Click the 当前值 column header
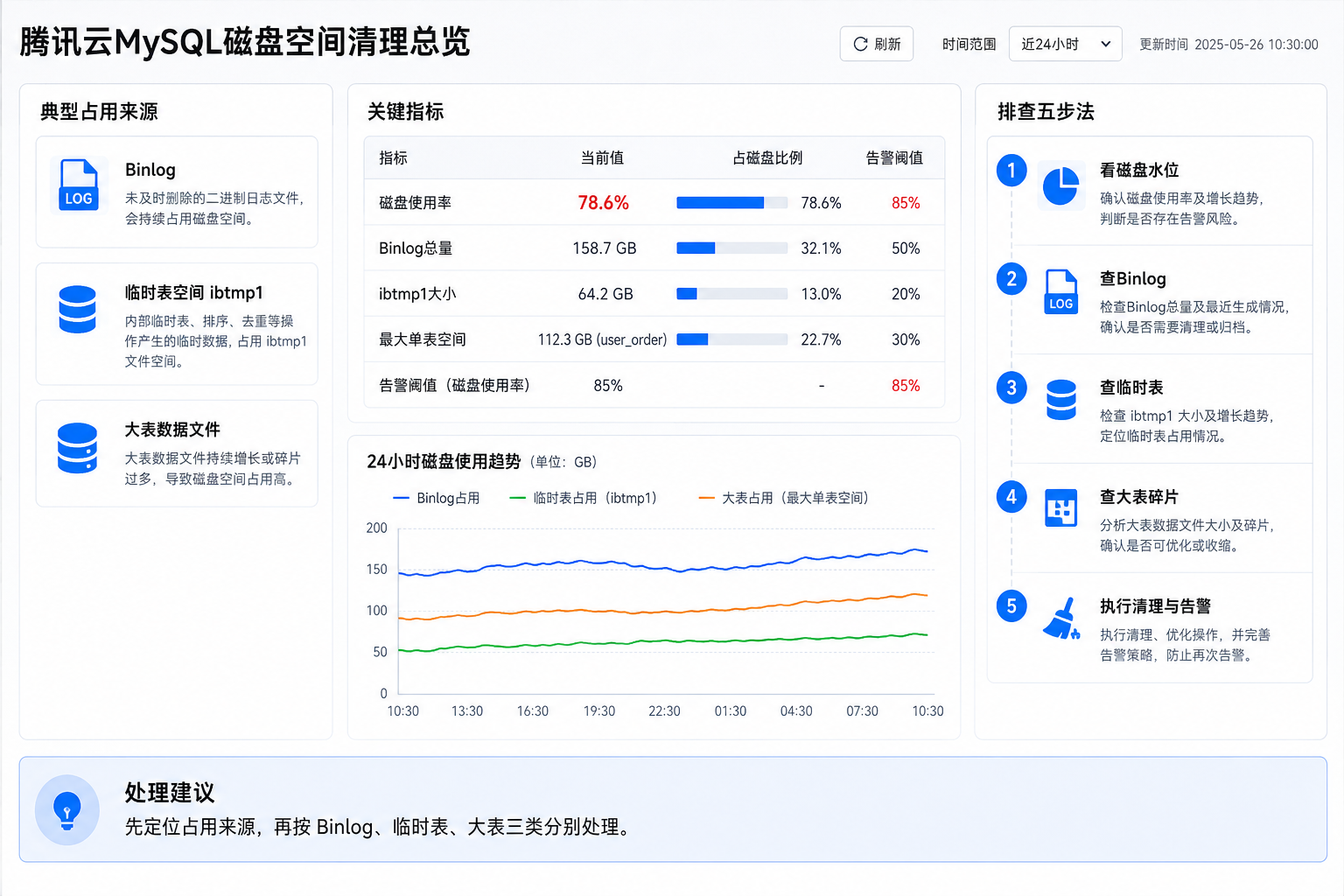The height and width of the screenshot is (896, 1344). pos(603,158)
